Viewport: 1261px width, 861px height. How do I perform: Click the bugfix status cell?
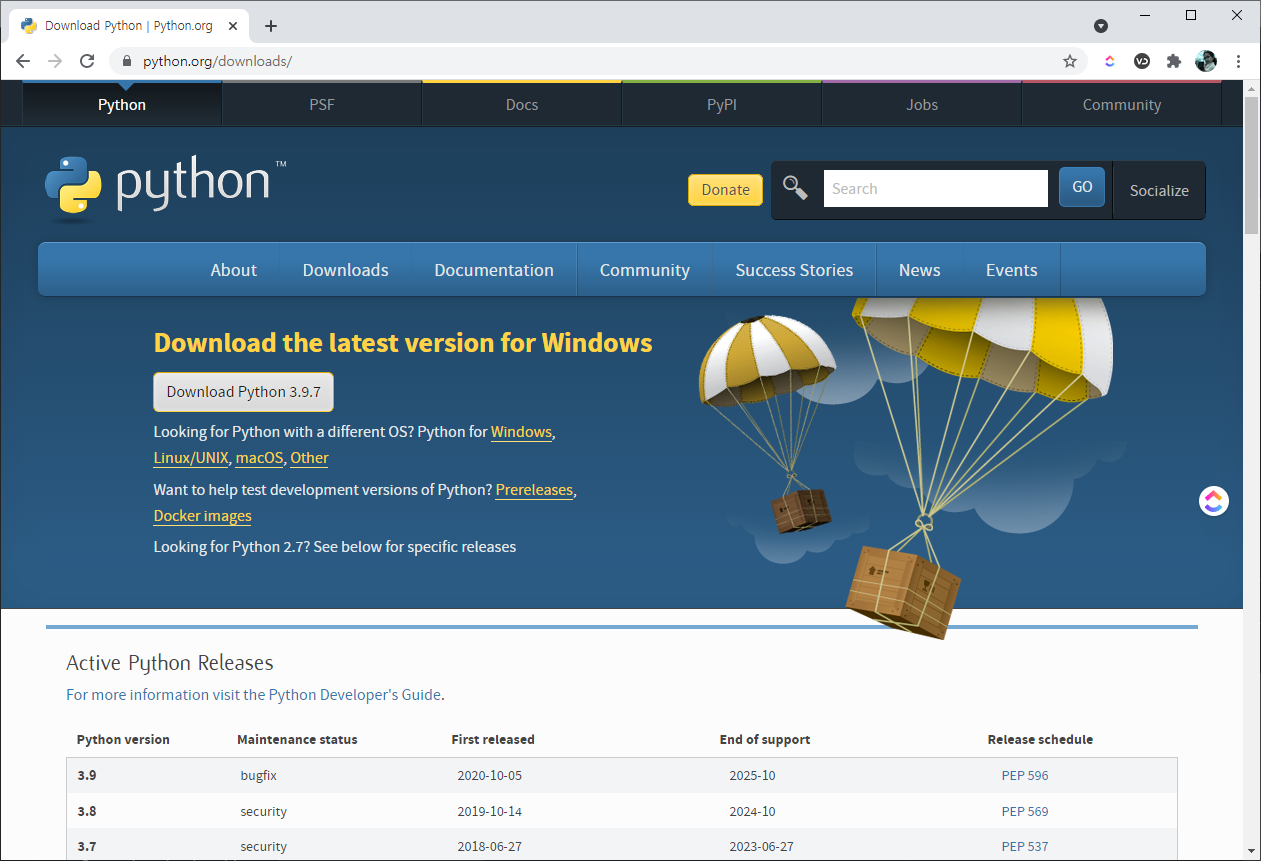point(260,775)
